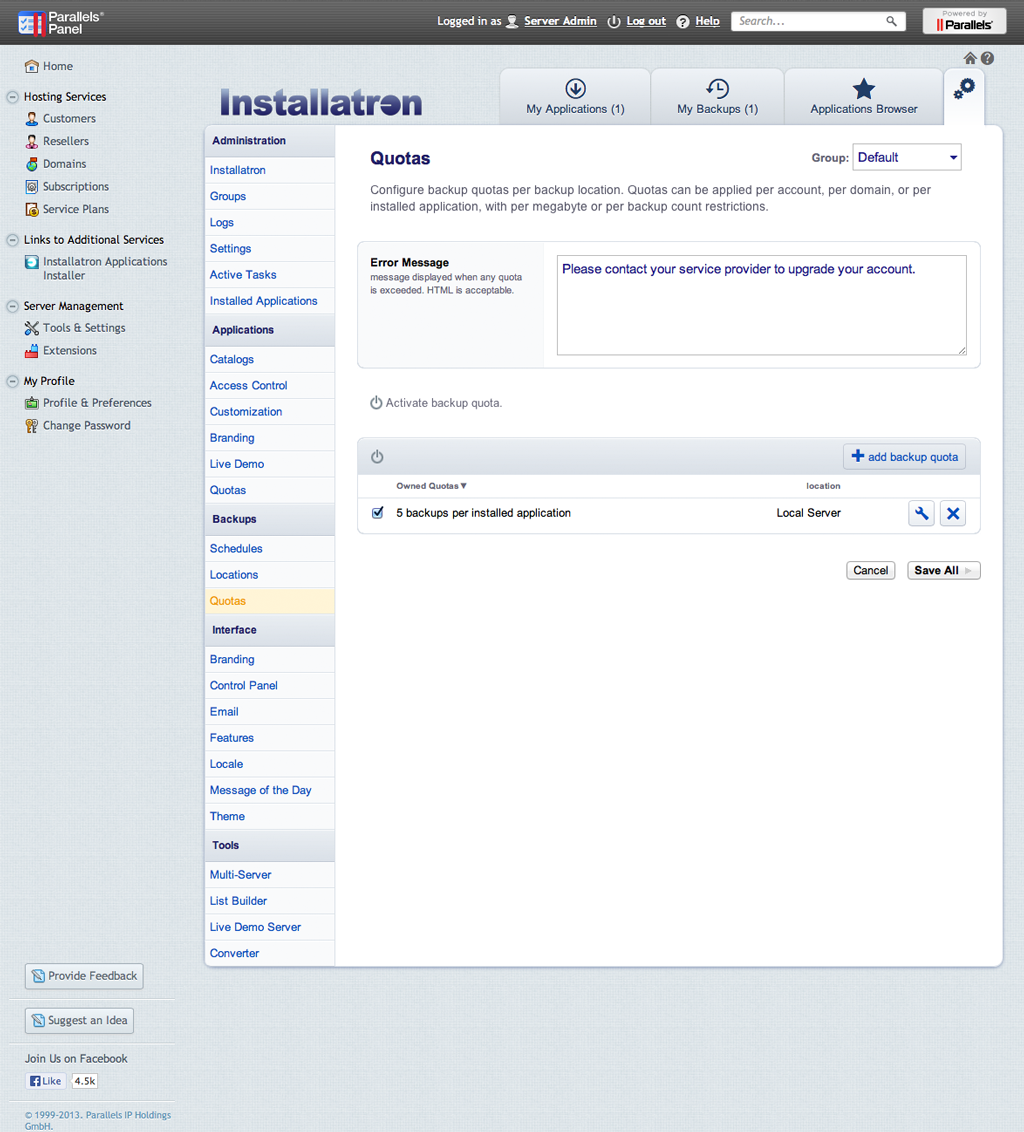This screenshot has width=1024, height=1132.
Task: Sort by Owned Quotas column arrow
Action: (464, 486)
